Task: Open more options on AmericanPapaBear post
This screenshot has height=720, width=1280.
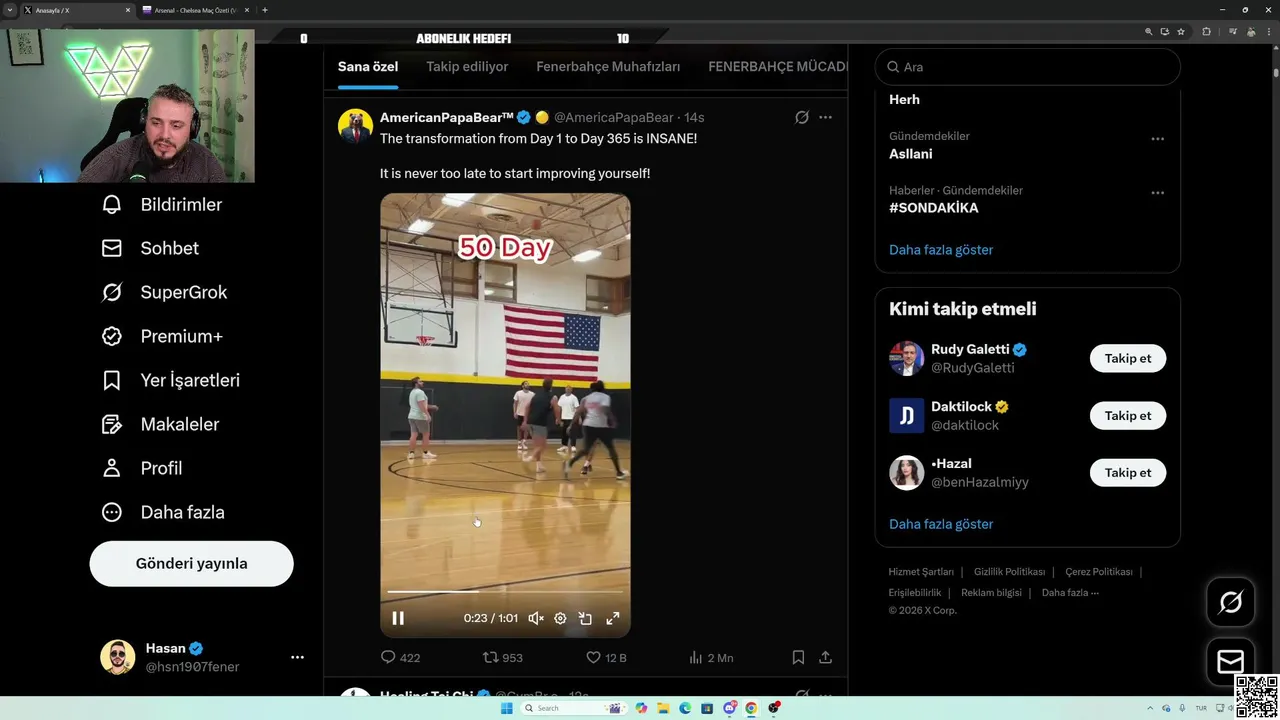Action: tap(825, 117)
